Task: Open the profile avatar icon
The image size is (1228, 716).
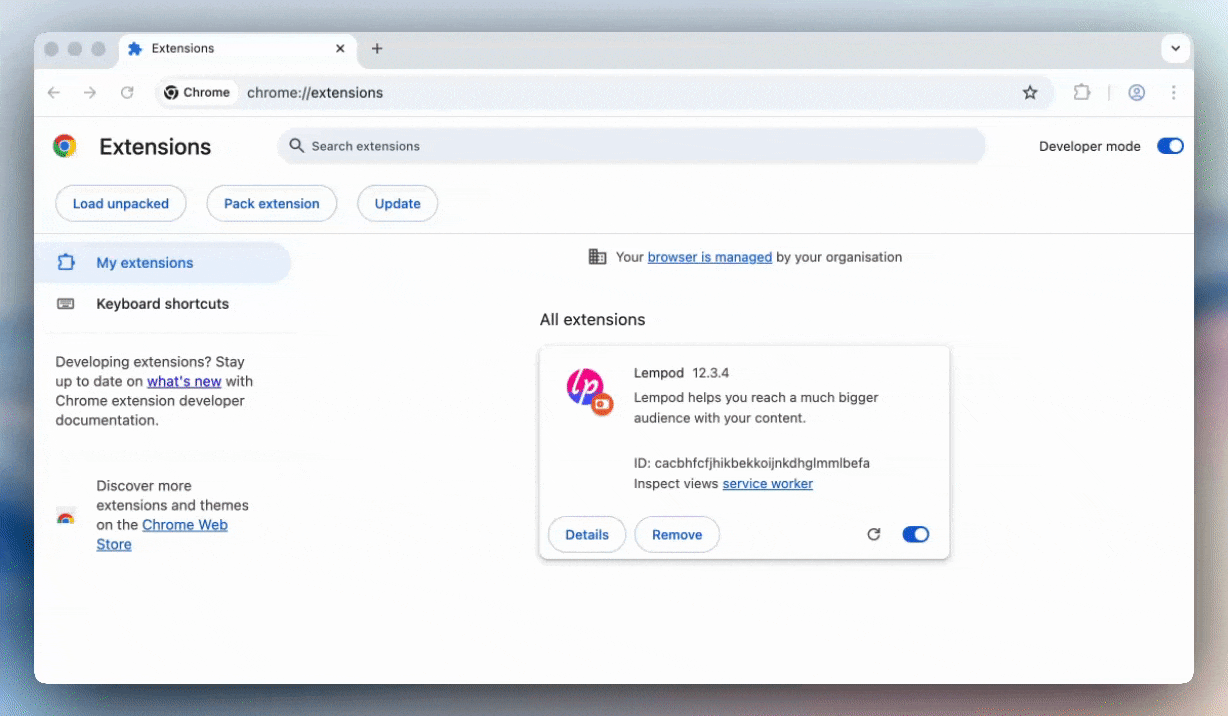Action: [1136, 92]
